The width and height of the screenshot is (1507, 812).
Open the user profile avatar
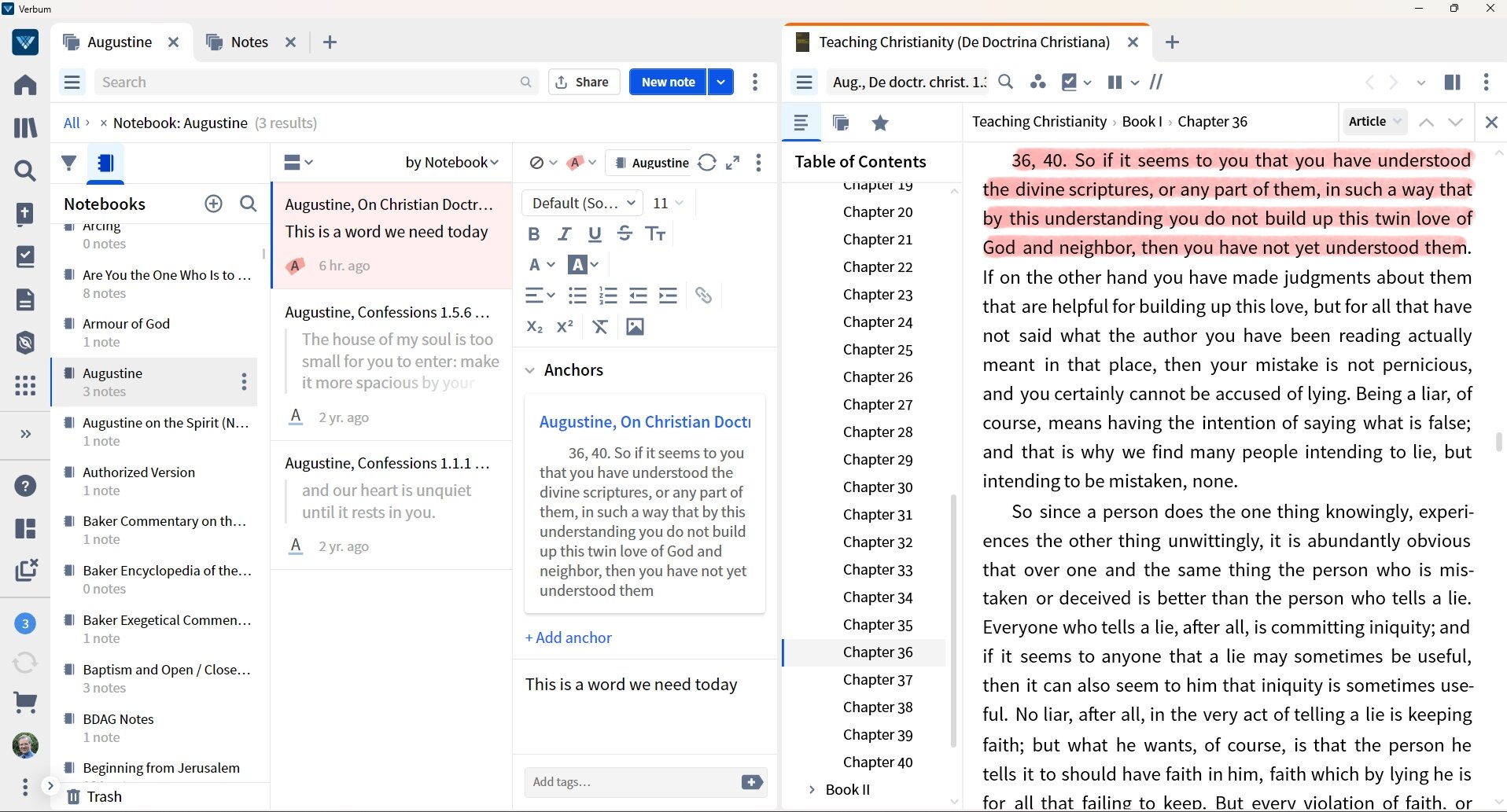(25, 744)
